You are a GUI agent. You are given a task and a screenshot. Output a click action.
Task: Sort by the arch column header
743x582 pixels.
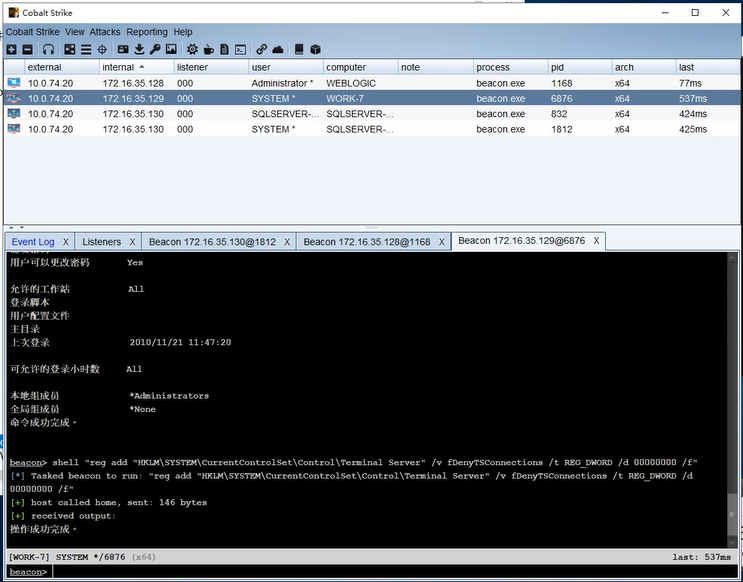643,67
